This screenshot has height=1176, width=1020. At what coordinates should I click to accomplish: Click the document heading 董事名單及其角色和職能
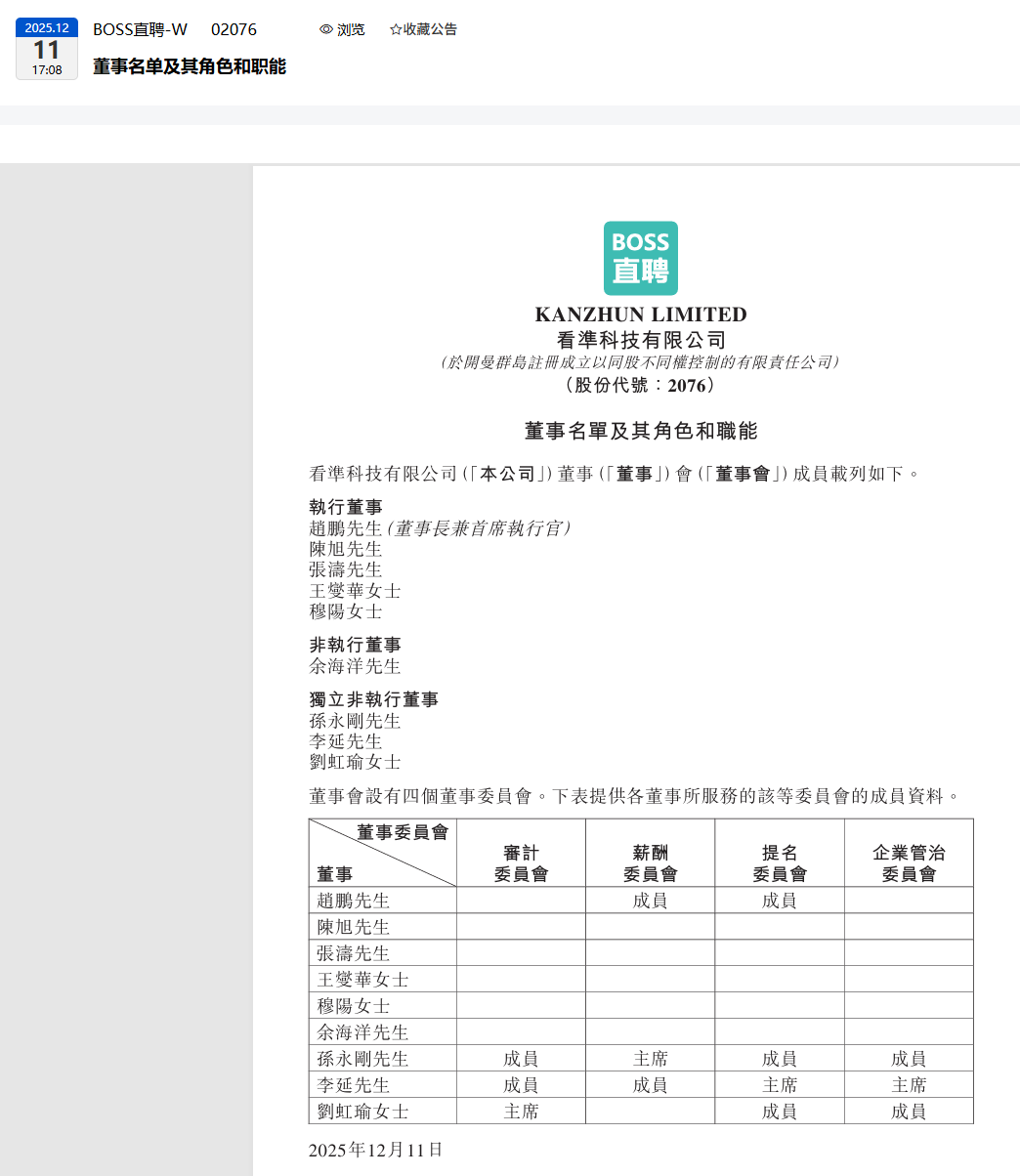(641, 431)
